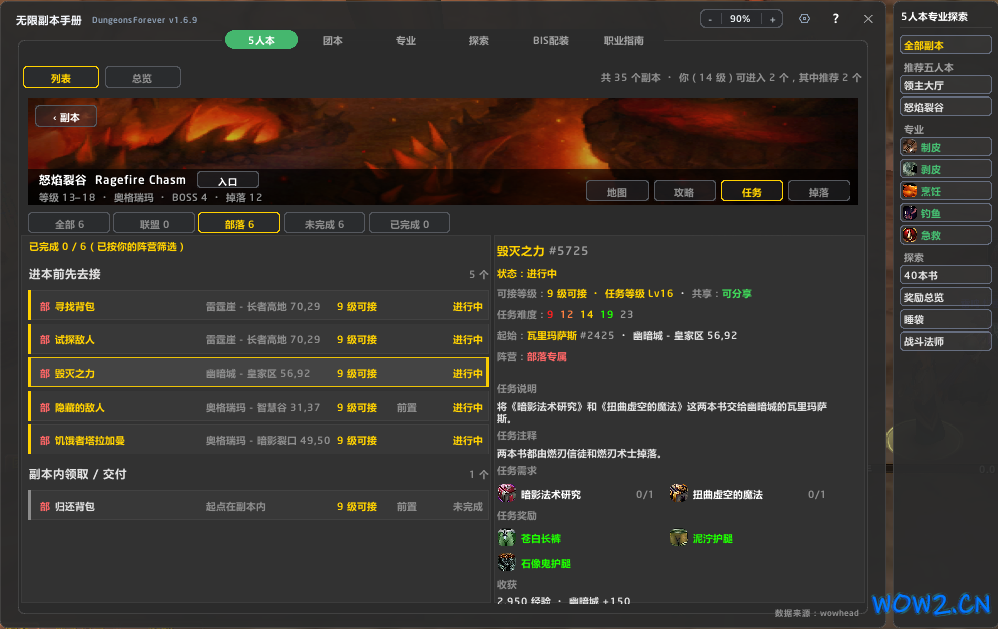This screenshot has height=629, width=998.
Task: Open 40本书 in the side panel
Action: coord(946,275)
